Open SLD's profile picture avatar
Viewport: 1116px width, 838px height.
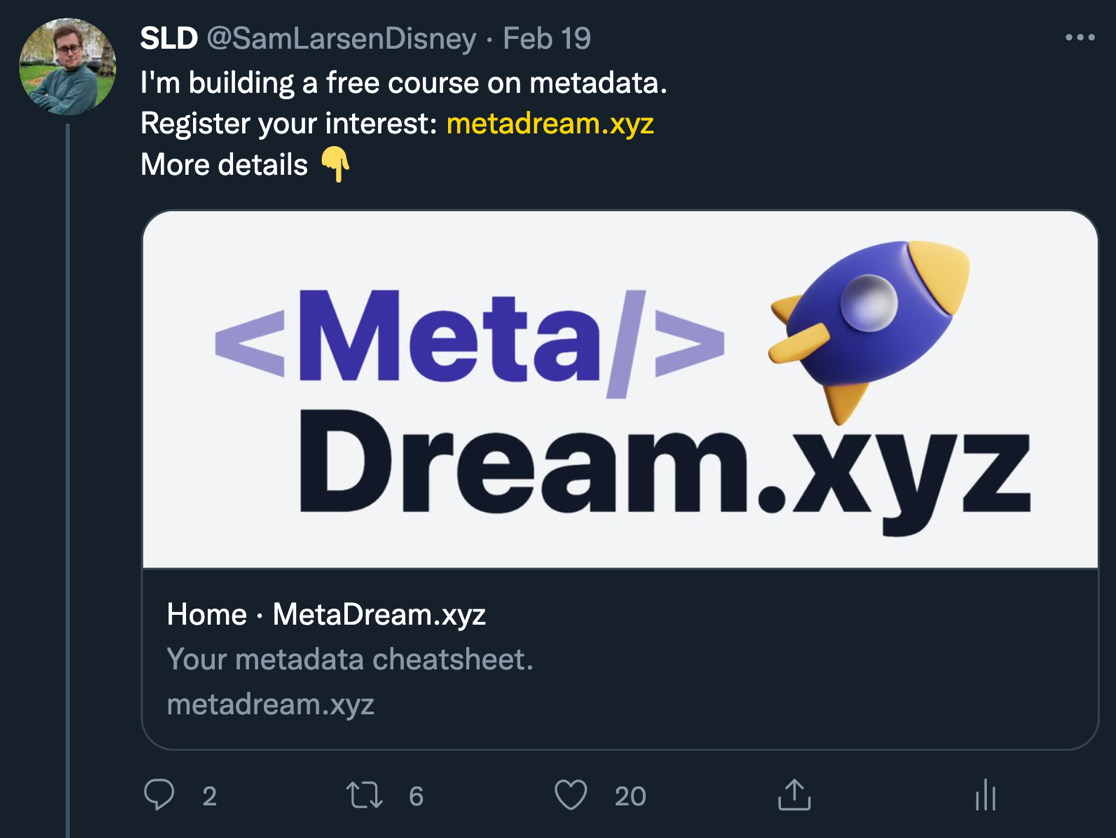(68, 67)
